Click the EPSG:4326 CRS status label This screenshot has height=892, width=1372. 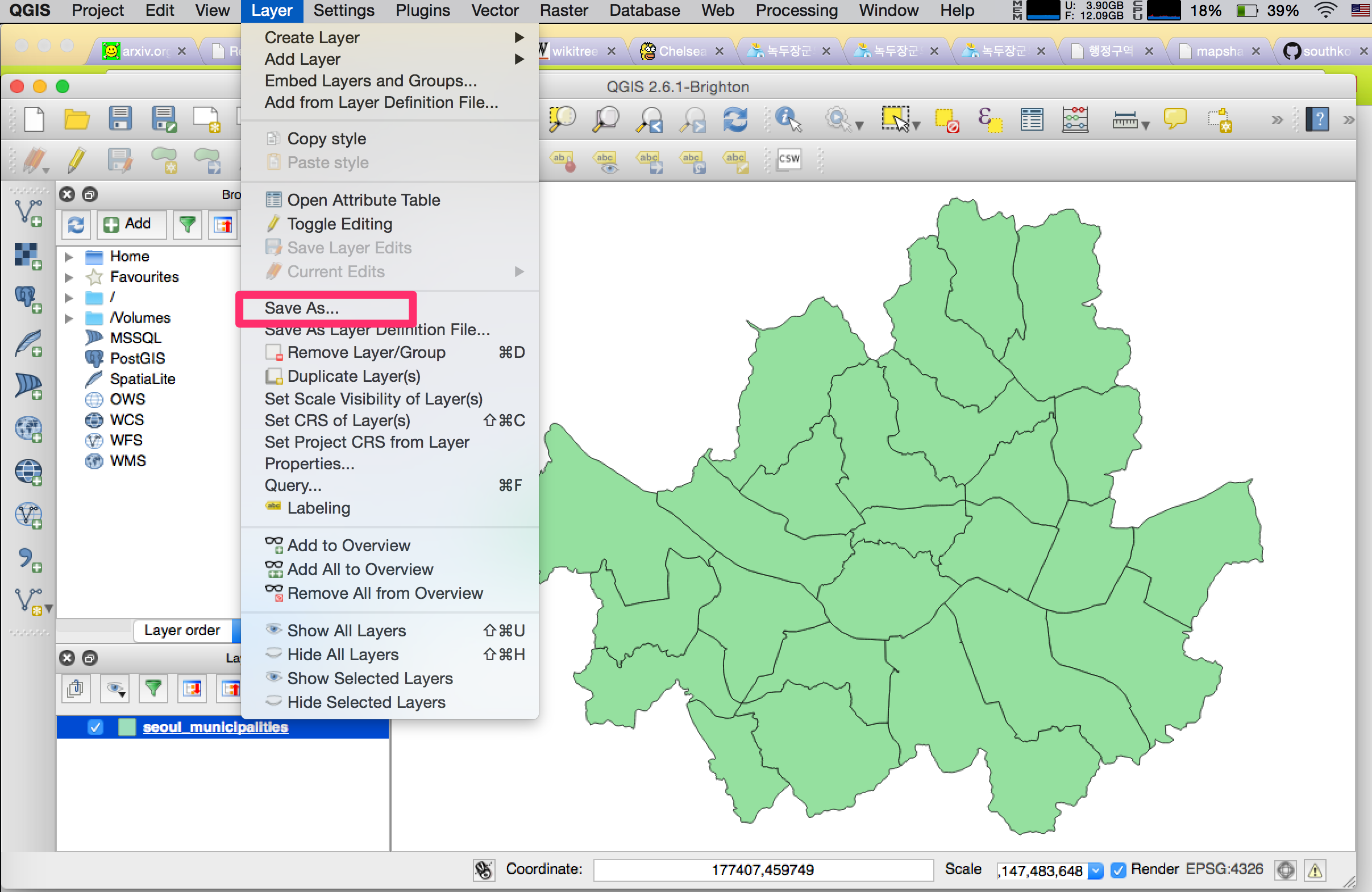pos(1224,869)
